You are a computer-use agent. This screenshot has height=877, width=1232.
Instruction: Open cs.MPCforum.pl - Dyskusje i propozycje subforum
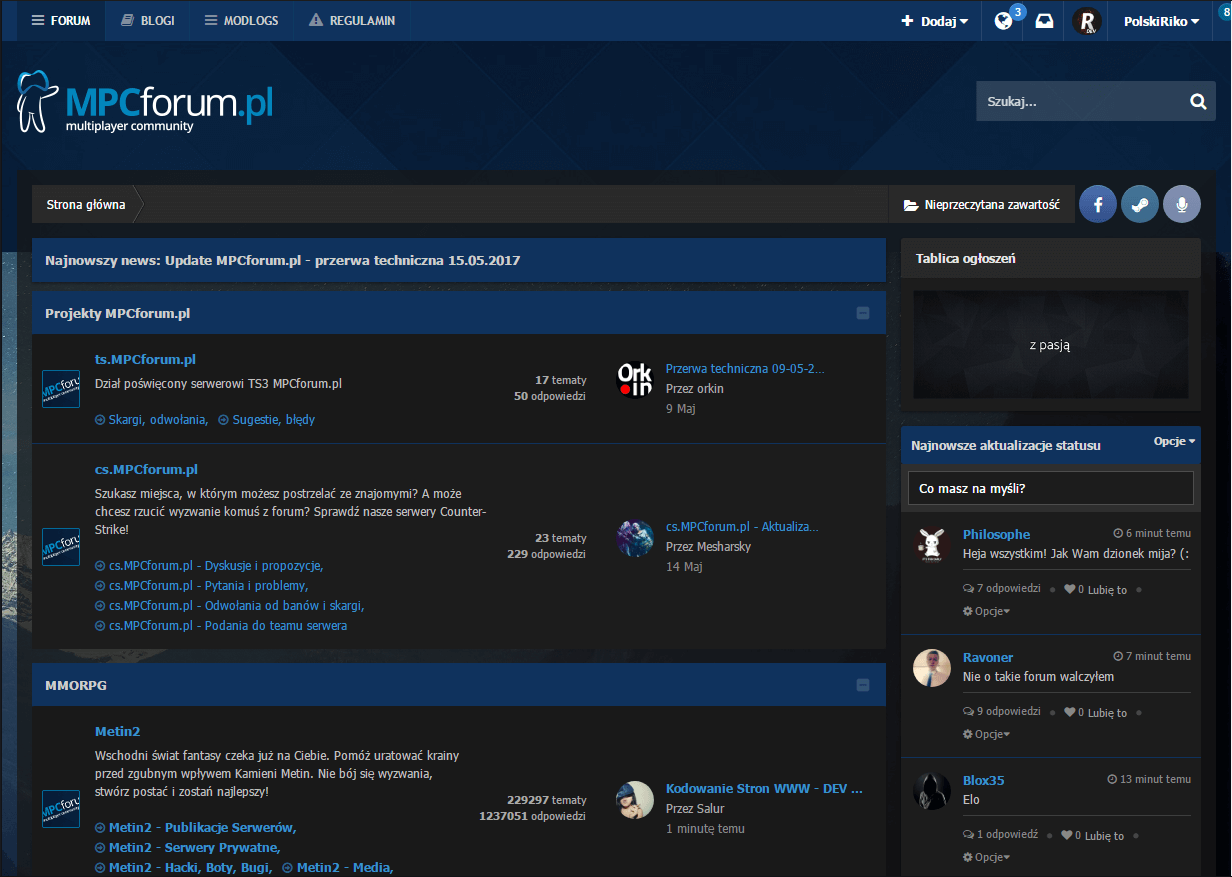(x=209, y=565)
